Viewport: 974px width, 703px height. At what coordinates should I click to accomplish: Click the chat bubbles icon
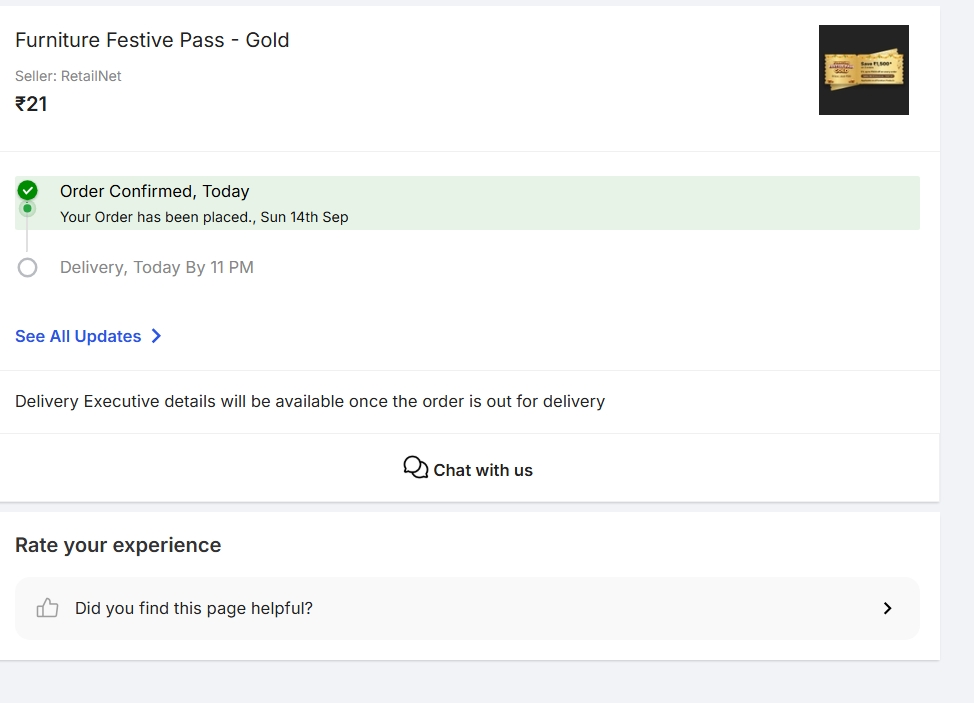(415, 468)
